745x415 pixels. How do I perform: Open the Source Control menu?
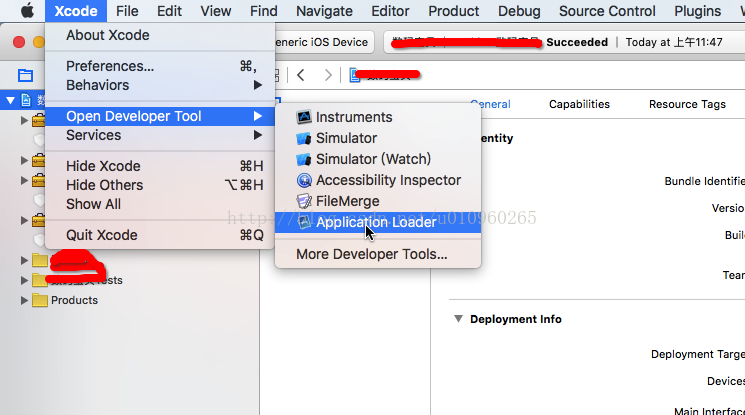pyautogui.click(x=607, y=11)
